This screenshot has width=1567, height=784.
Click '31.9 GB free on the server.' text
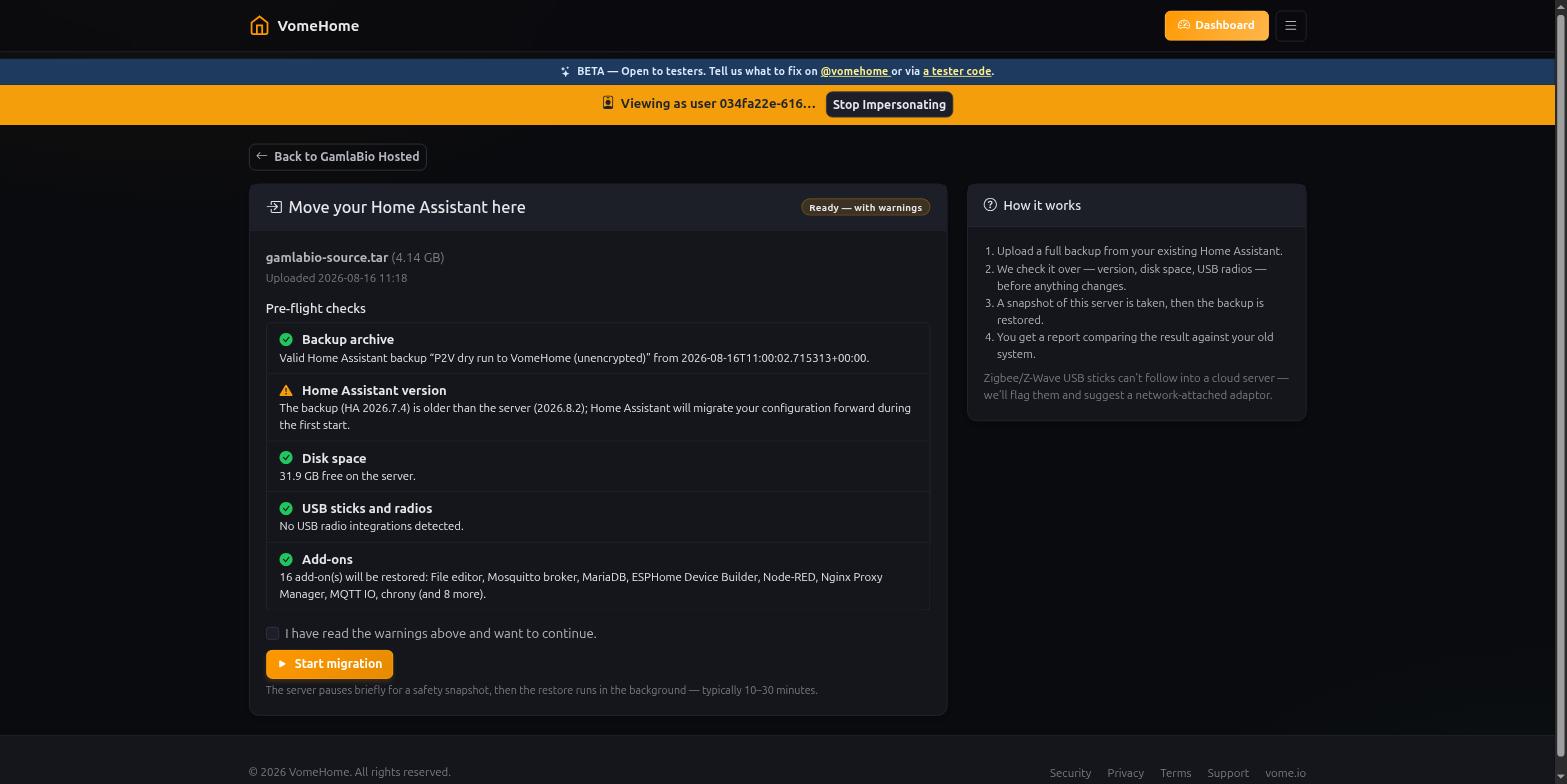(347, 477)
